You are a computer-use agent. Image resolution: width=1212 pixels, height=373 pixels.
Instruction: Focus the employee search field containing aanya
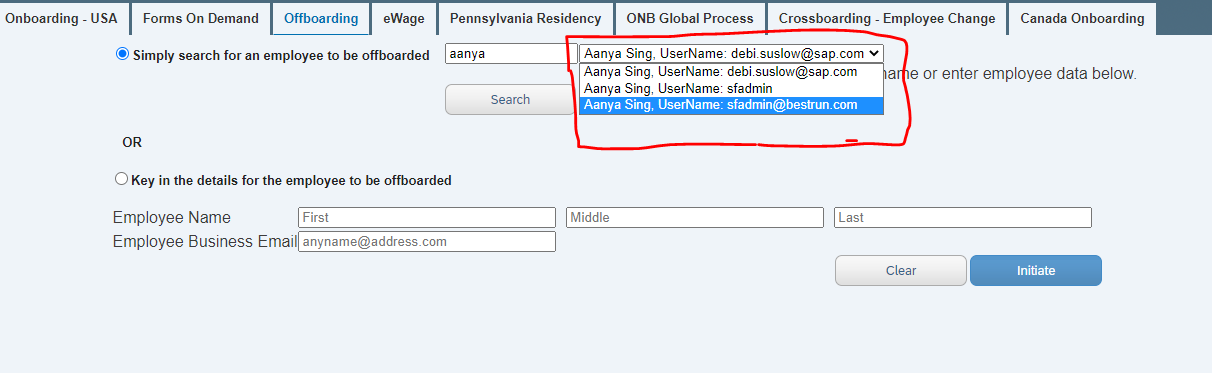511,54
